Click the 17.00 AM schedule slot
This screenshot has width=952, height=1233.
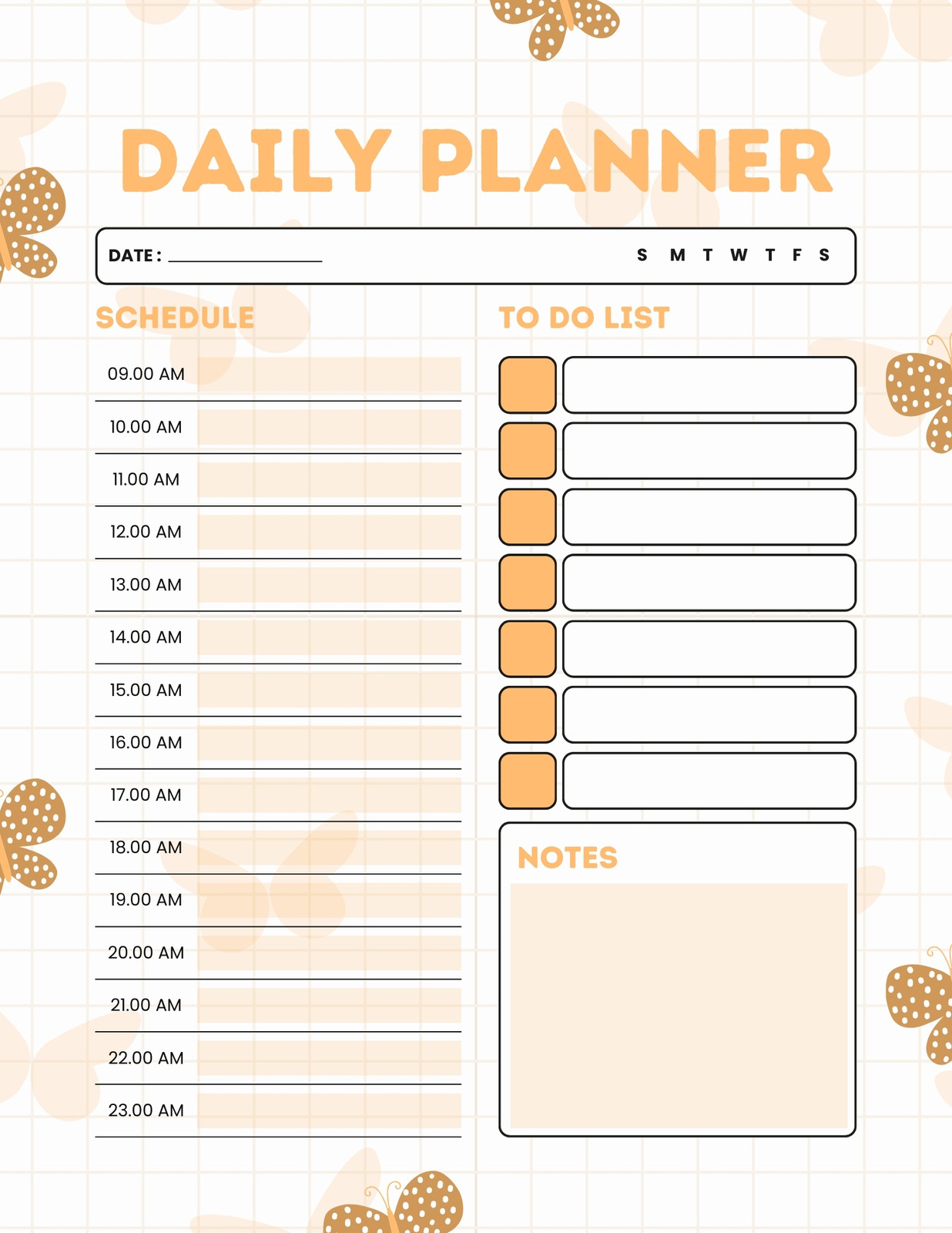pos(329,795)
